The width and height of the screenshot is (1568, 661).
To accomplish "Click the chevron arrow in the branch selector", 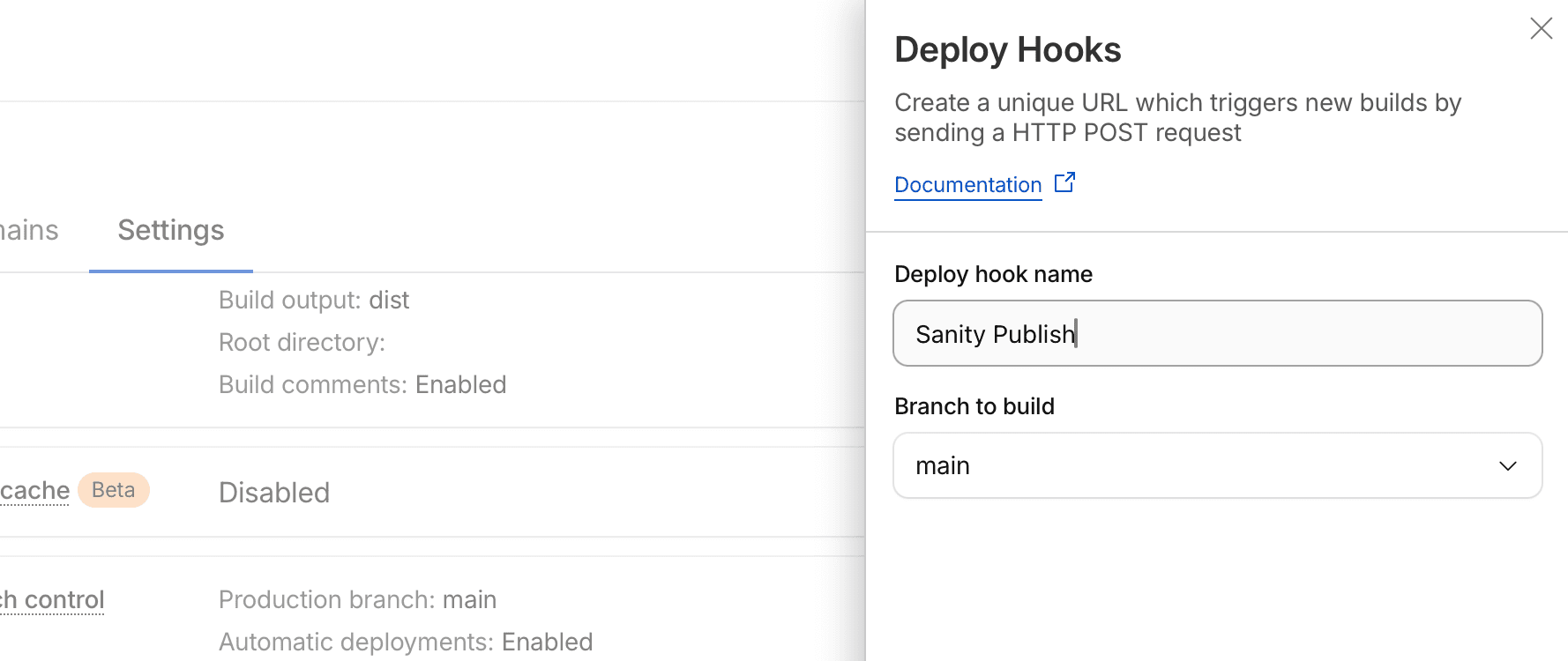I will [x=1507, y=465].
